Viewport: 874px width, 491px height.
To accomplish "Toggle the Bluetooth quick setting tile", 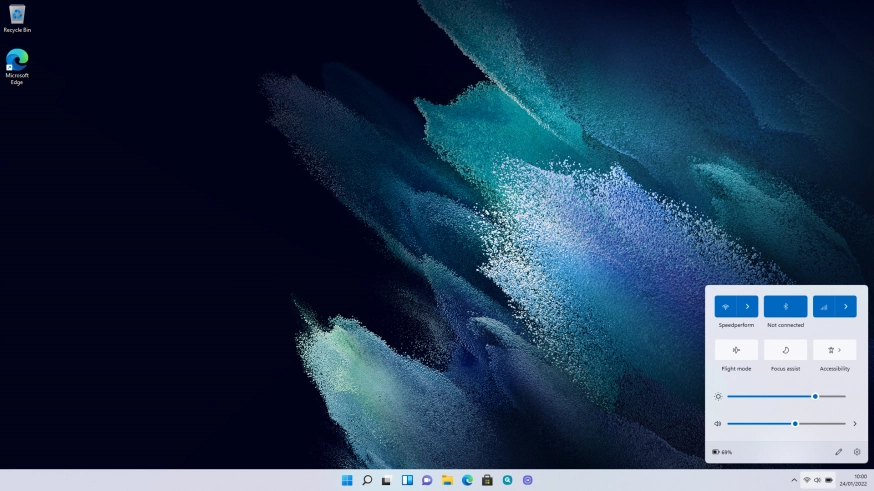I will (785, 307).
